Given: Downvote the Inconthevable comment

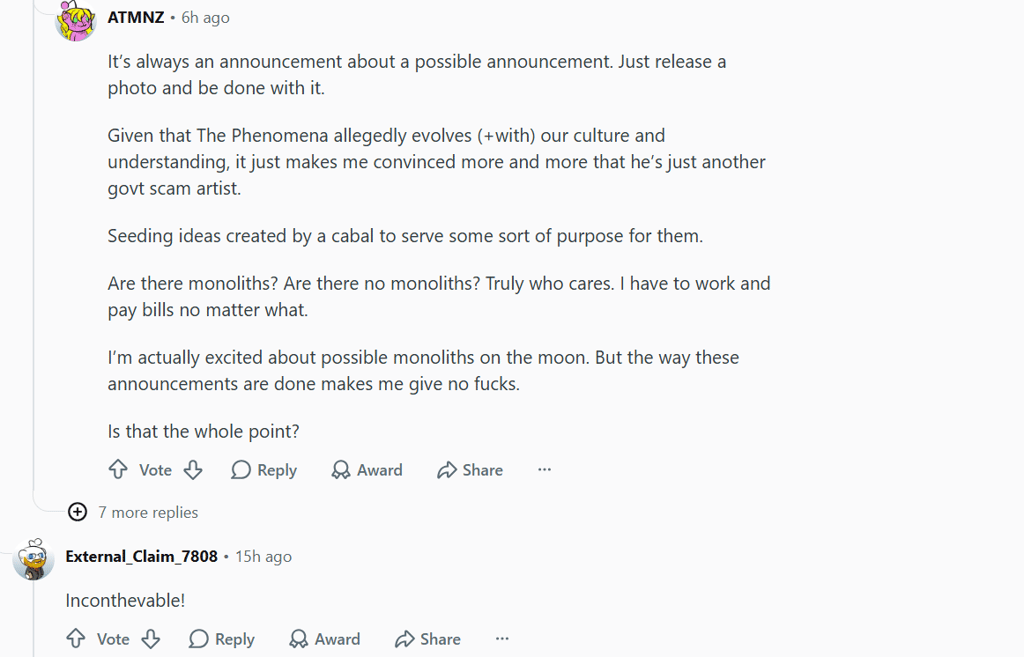Looking at the screenshot, I should click(151, 639).
